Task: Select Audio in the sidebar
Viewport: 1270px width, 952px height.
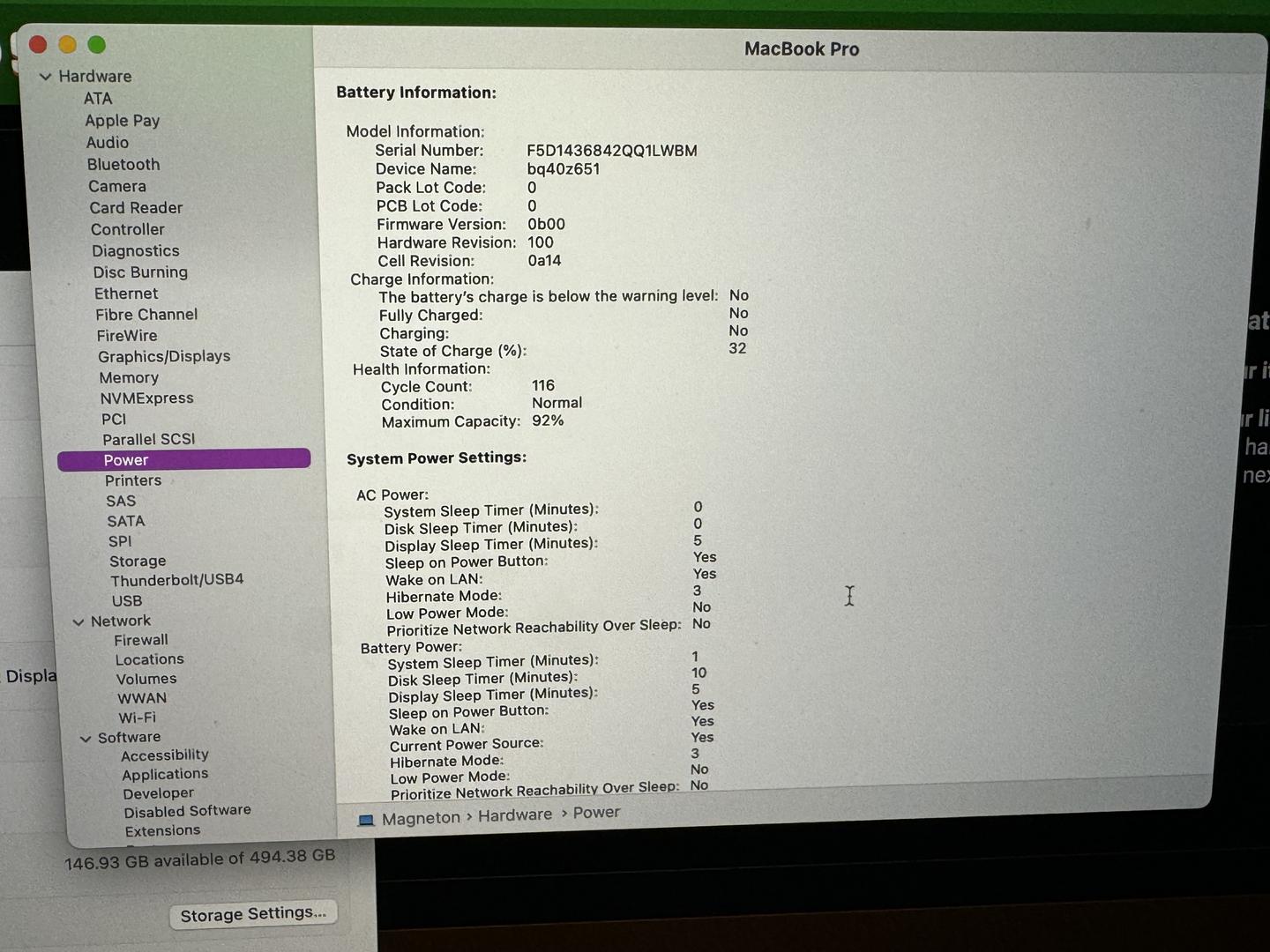Action: click(108, 143)
